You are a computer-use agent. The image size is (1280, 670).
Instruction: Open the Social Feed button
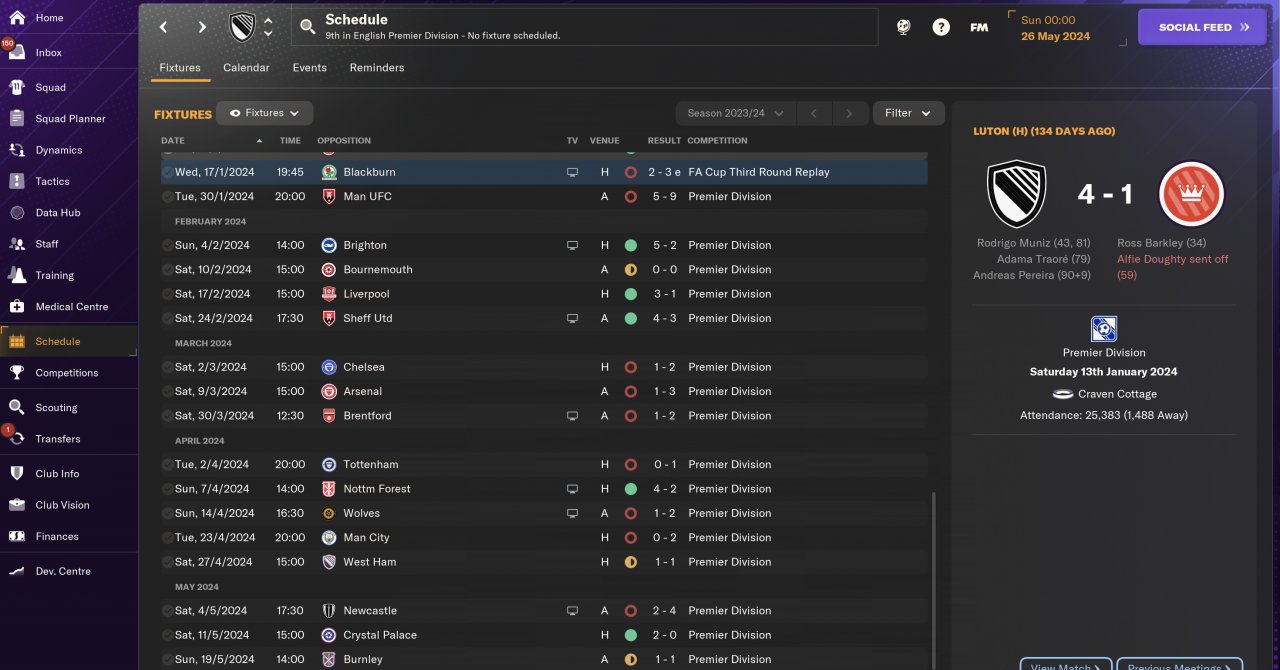(1202, 28)
